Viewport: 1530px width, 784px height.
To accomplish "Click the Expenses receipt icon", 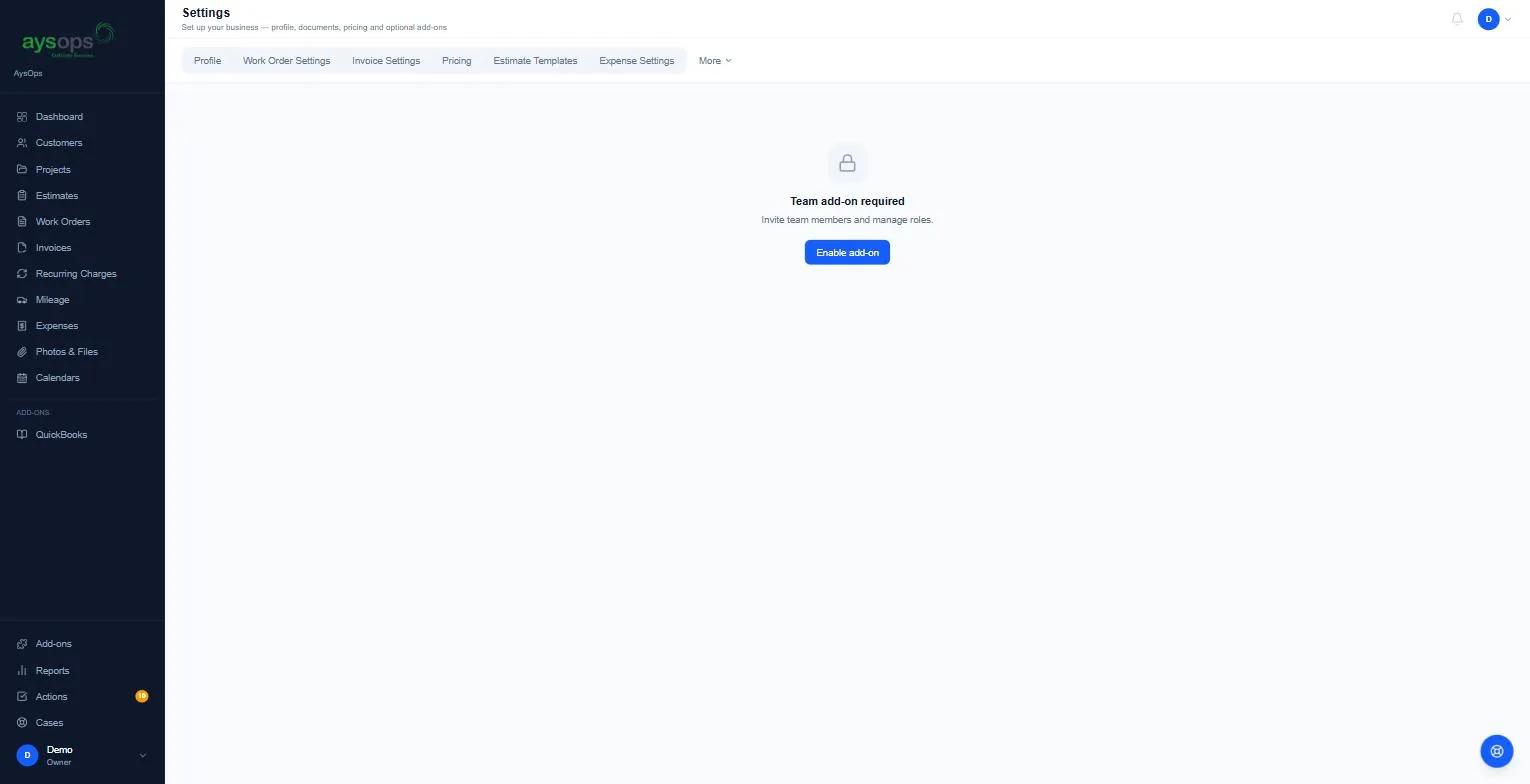I will tap(22, 326).
